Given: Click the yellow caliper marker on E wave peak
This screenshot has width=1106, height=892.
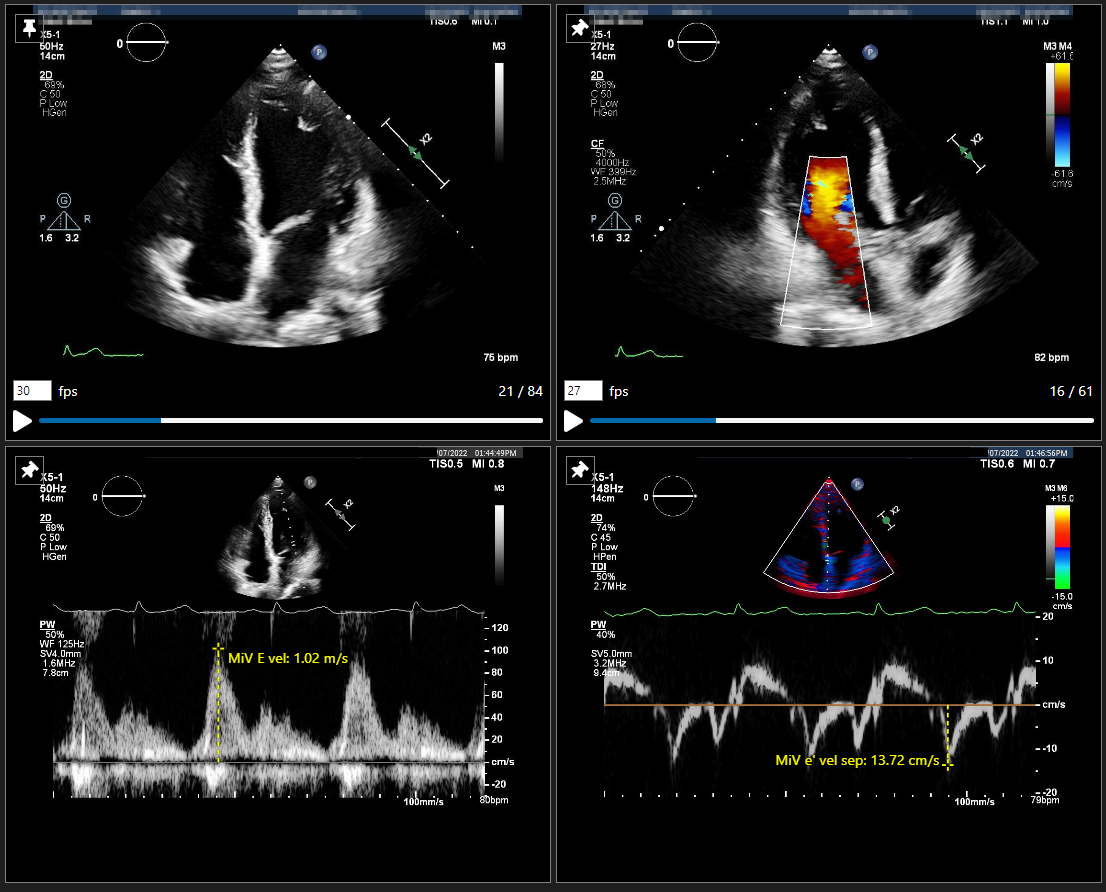Looking at the screenshot, I should (217, 648).
